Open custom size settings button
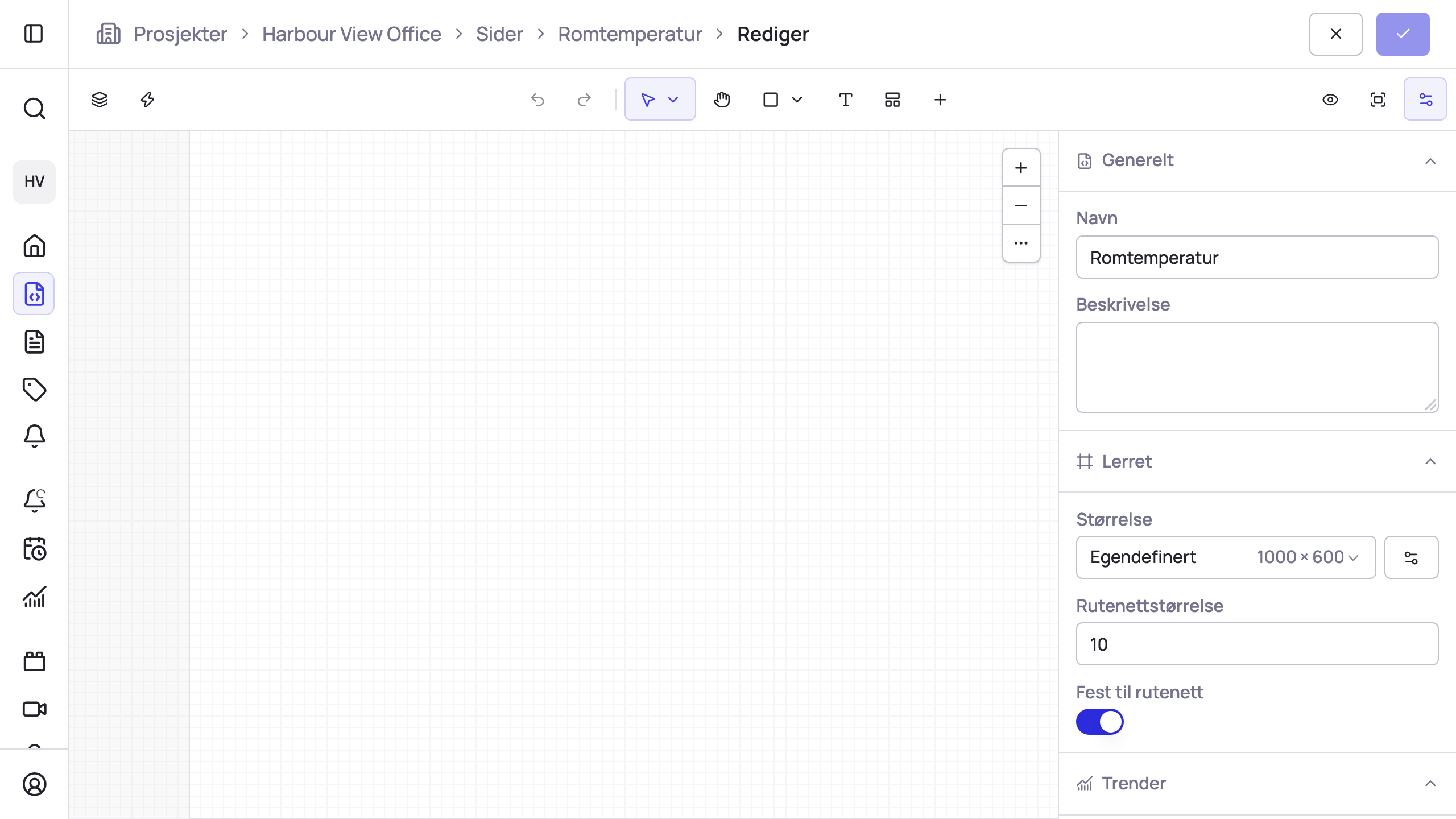 click(x=1411, y=557)
